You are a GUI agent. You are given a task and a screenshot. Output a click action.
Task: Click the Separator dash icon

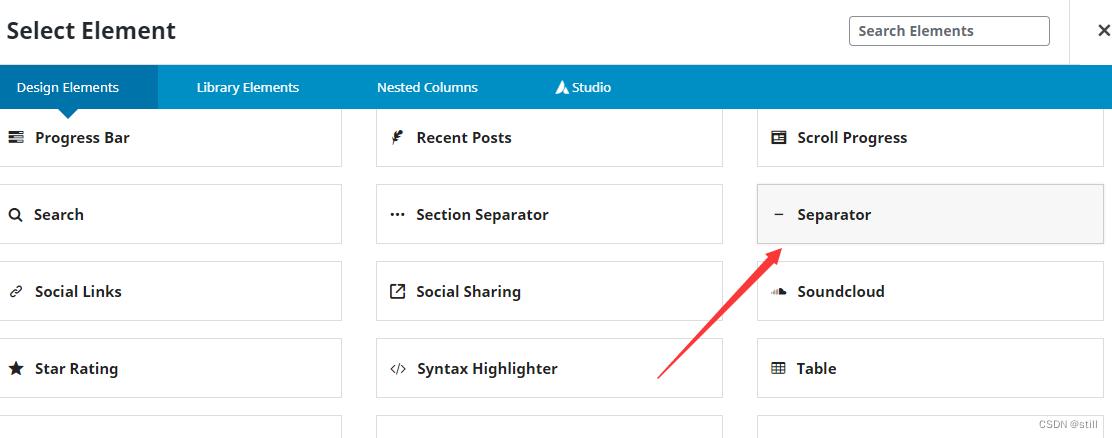tap(779, 214)
